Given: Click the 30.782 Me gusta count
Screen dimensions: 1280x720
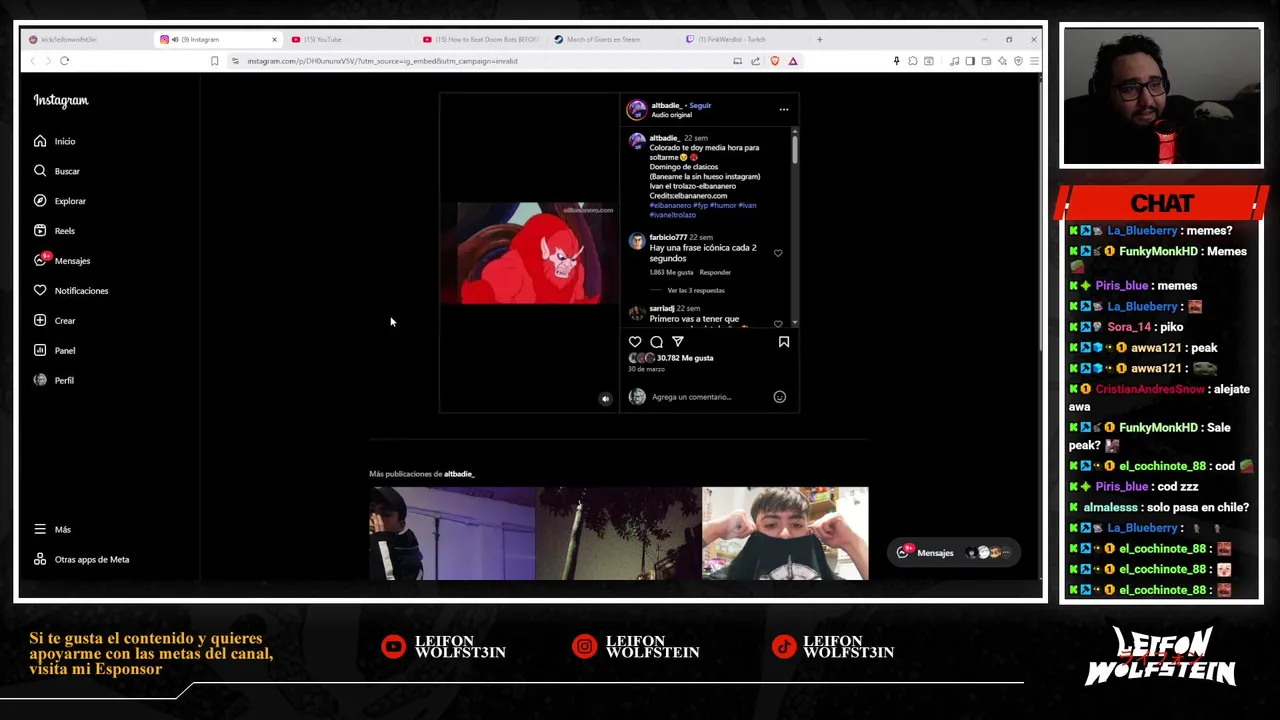Looking at the screenshot, I should tap(685, 358).
